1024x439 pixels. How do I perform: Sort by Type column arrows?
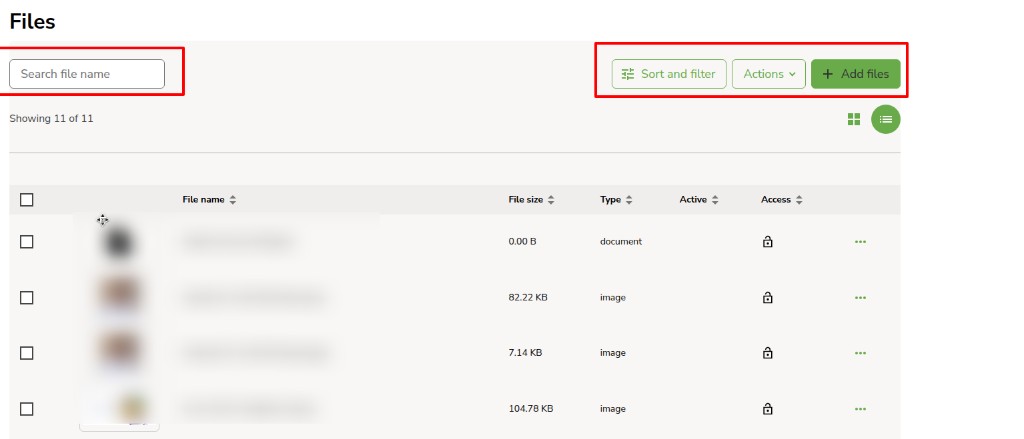(628, 200)
